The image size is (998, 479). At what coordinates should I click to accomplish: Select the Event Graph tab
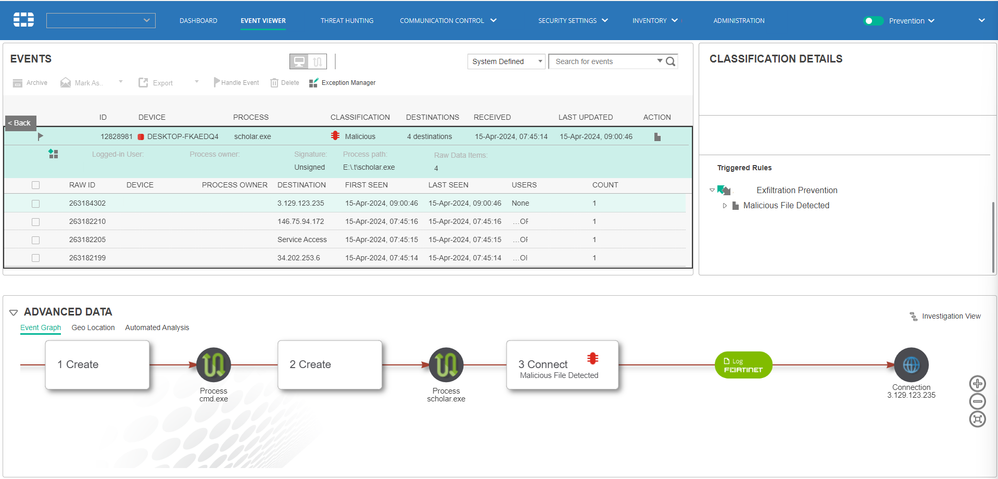coord(41,328)
